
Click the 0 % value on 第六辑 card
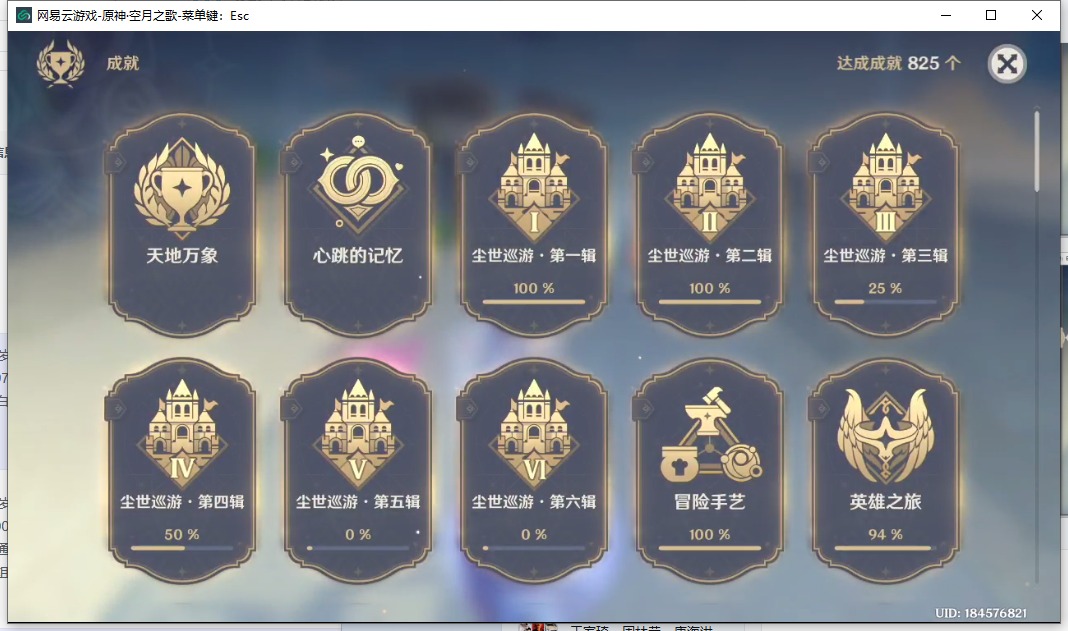(x=534, y=535)
